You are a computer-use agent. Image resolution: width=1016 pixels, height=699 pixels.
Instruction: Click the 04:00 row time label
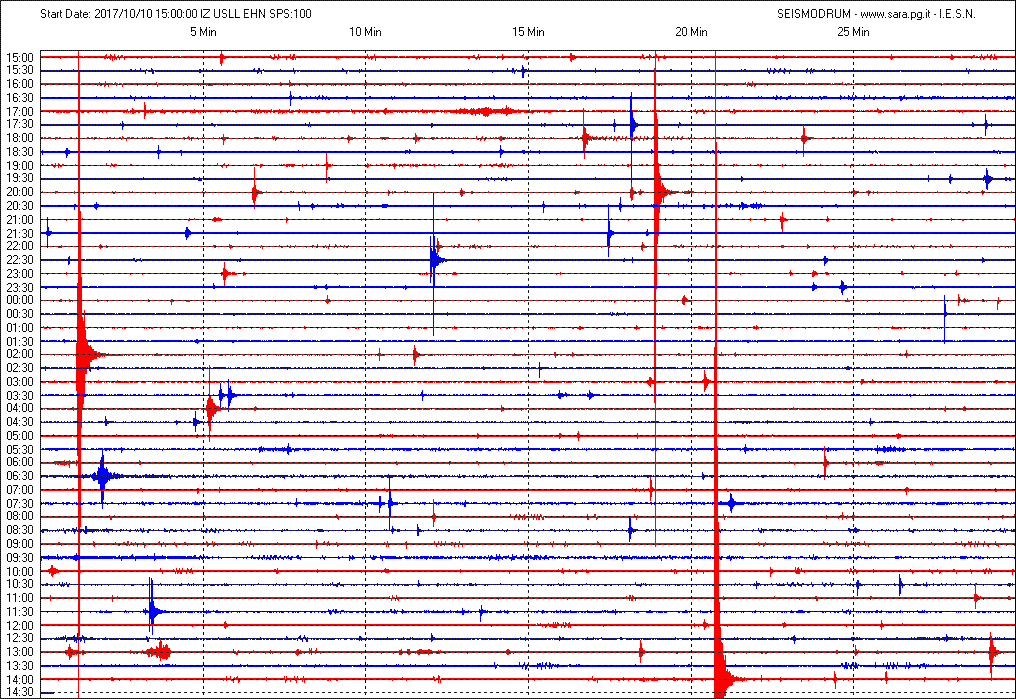click(x=20, y=409)
